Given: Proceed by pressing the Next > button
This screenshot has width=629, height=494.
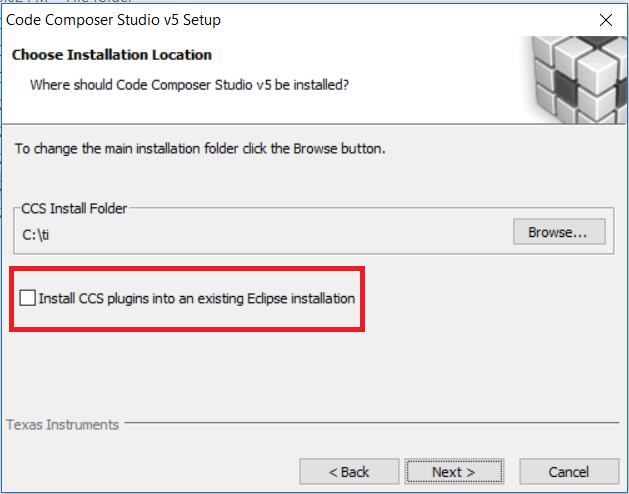Looking at the screenshot, I should 453,471.
